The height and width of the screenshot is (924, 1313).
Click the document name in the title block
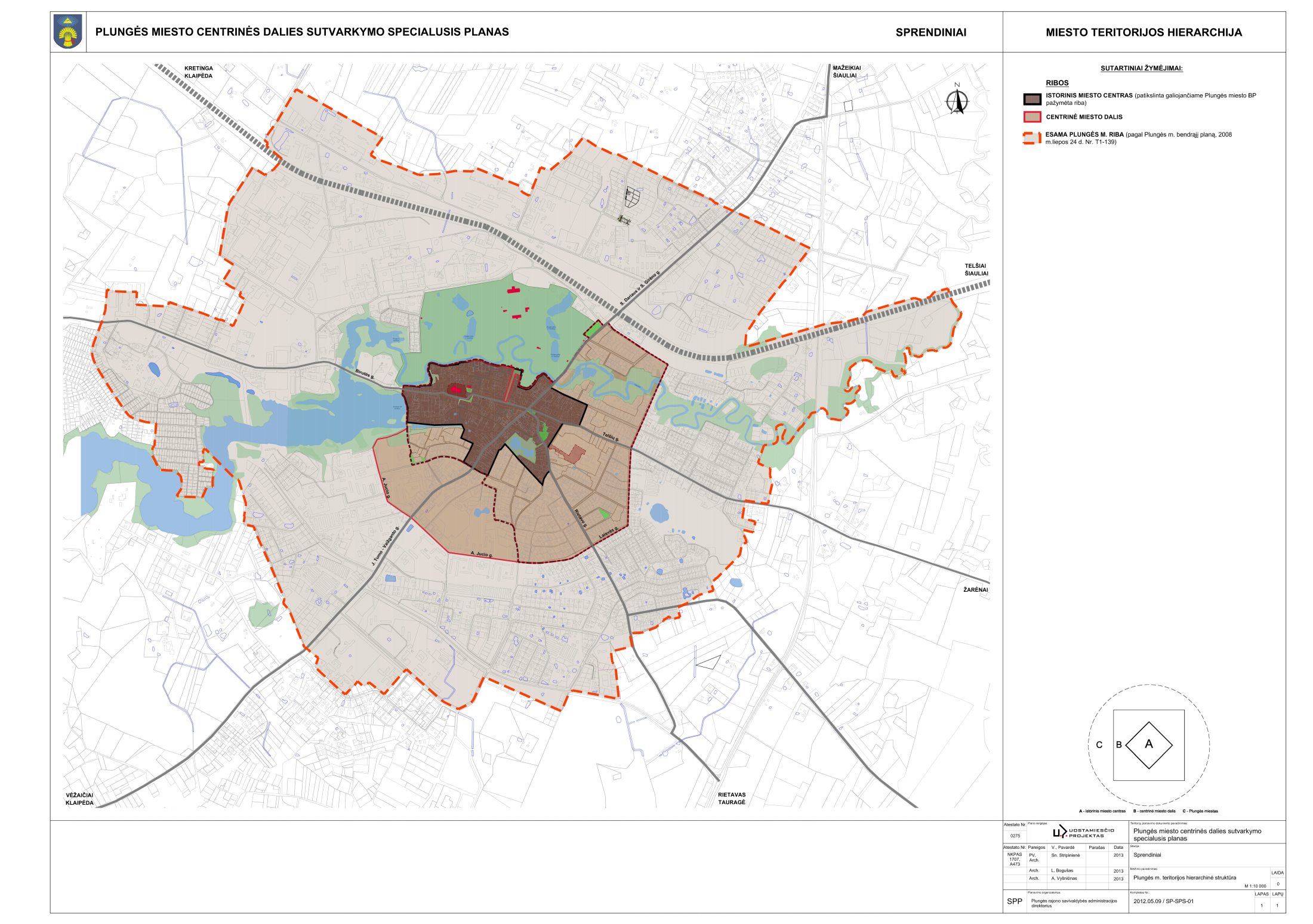(x=1197, y=835)
